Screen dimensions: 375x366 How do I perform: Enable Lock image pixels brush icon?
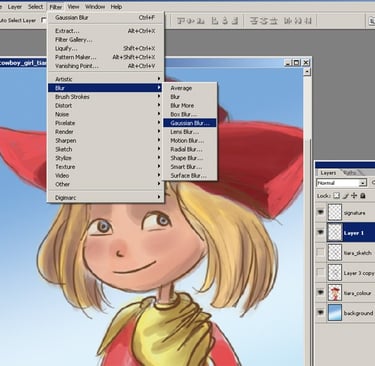[x=346, y=196]
